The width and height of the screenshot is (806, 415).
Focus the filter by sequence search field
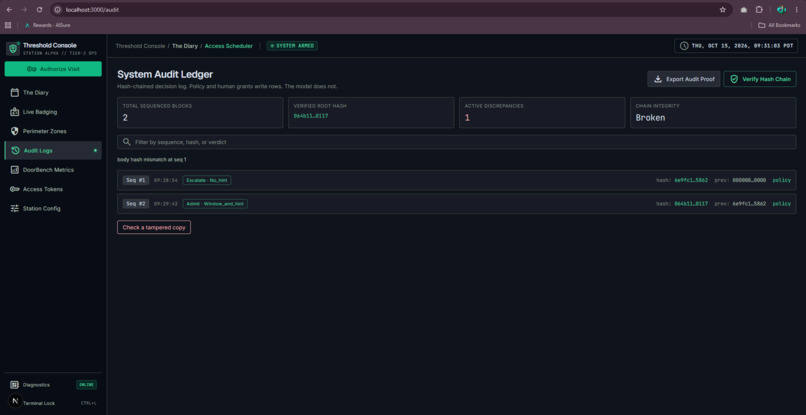coord(456,142)
